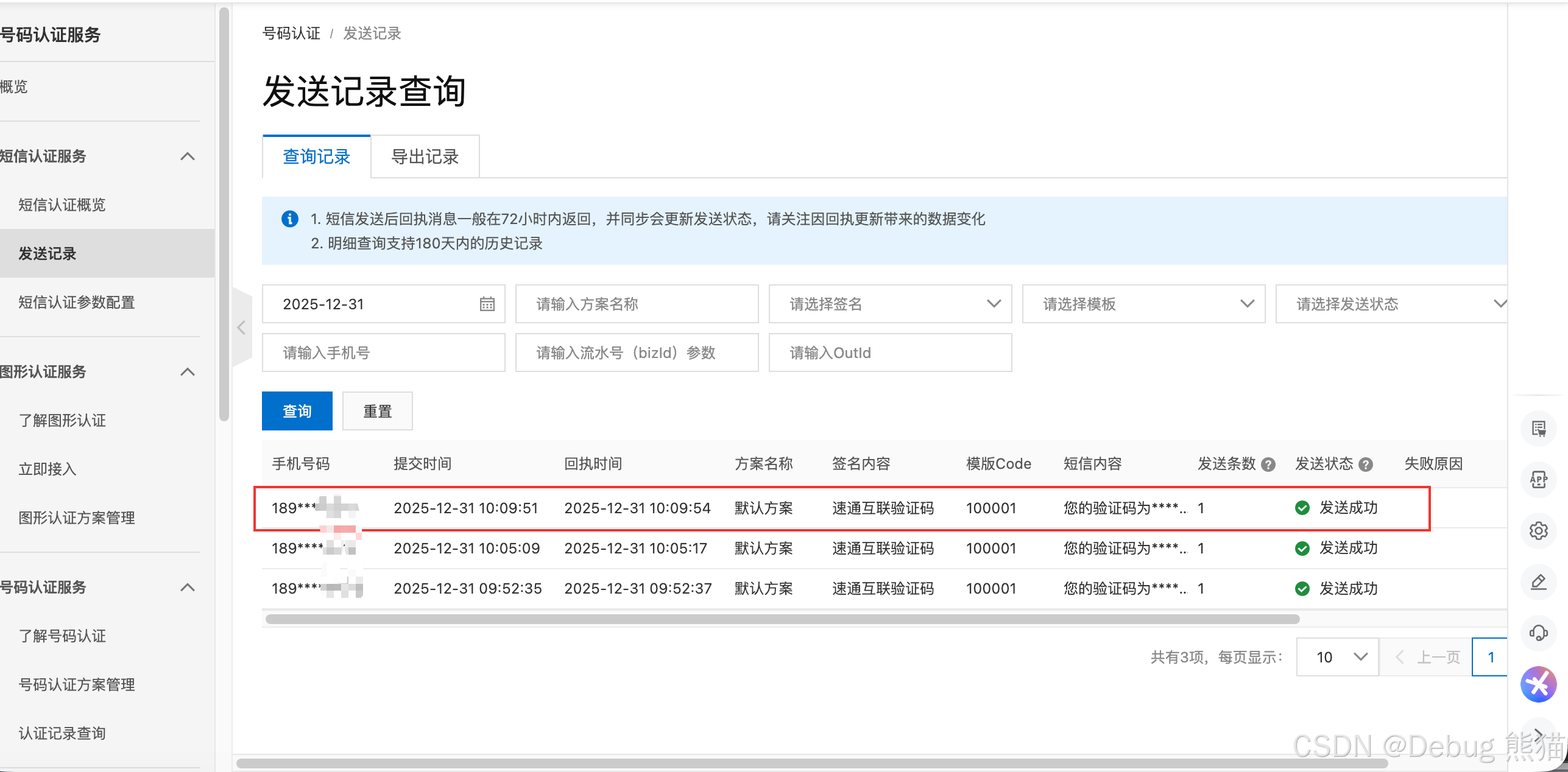Click the table horizontal scrollbar

tap(782, 619)
